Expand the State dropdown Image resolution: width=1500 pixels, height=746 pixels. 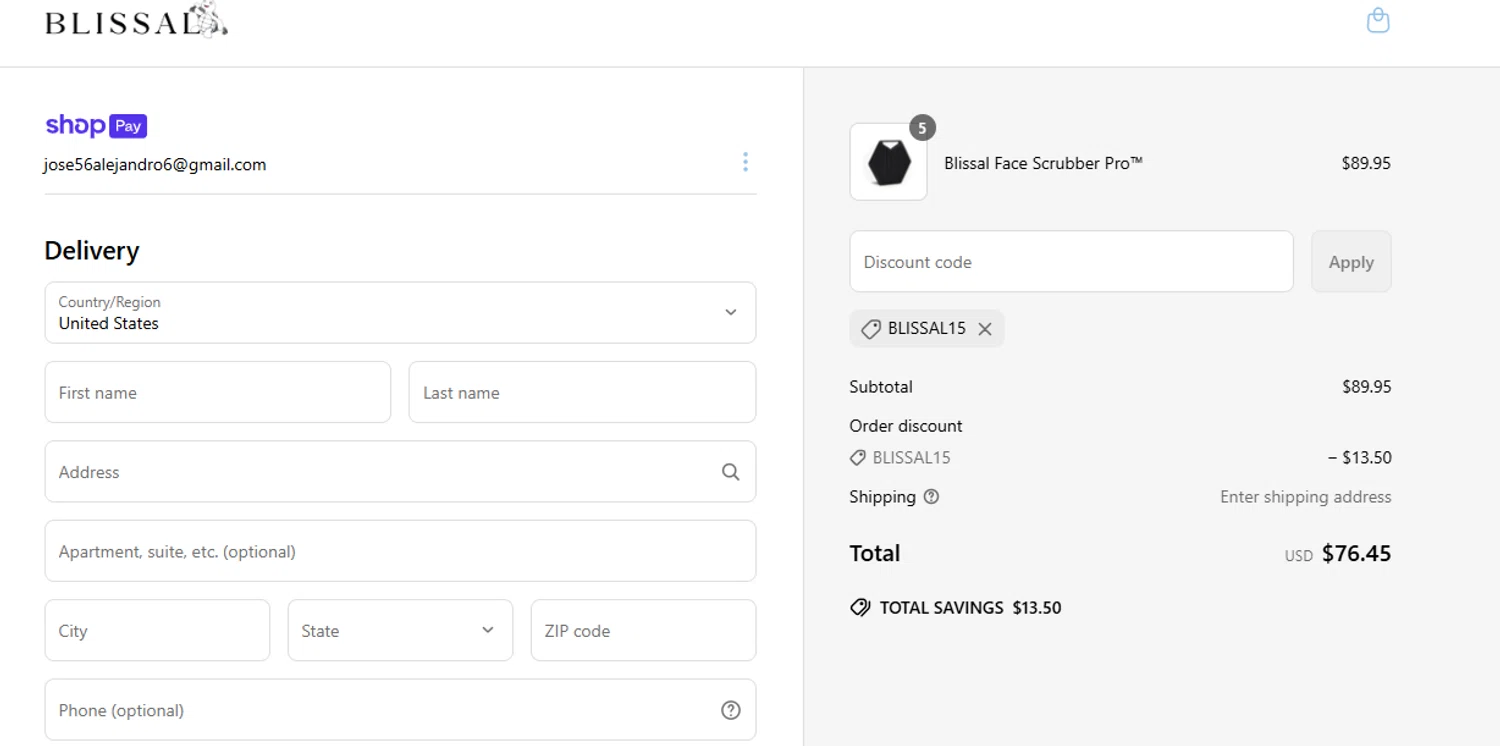pyautogui.click(x=400, y=630)
